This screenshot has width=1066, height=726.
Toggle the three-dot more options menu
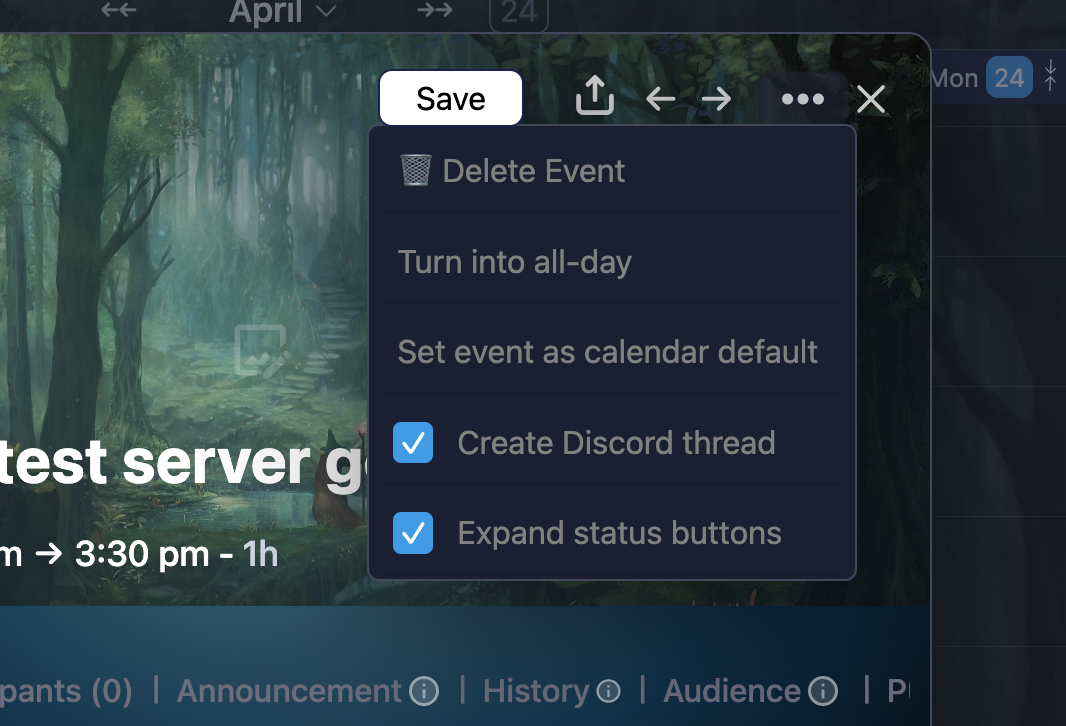tap(802, 99)
